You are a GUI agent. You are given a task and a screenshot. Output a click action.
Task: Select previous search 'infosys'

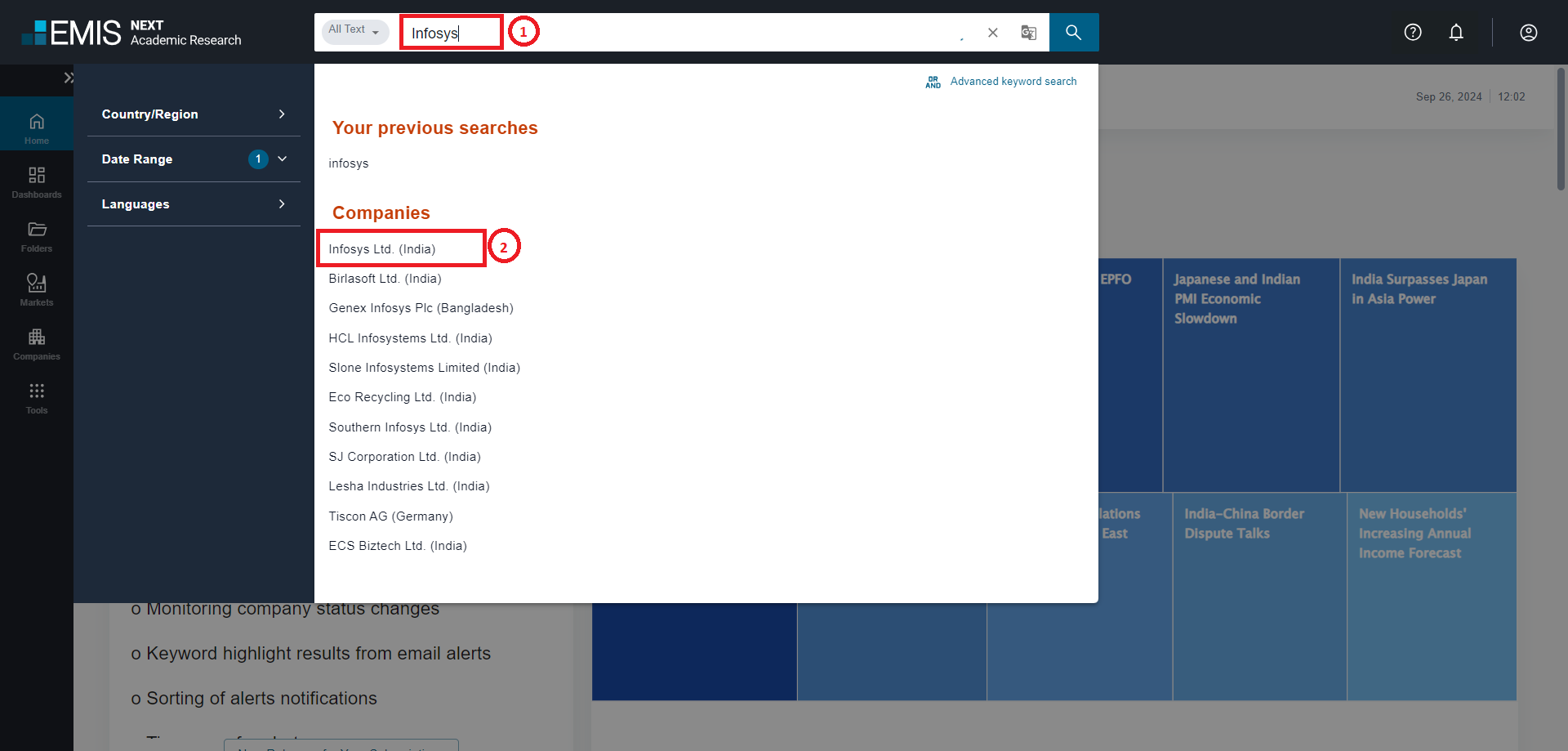349,163
